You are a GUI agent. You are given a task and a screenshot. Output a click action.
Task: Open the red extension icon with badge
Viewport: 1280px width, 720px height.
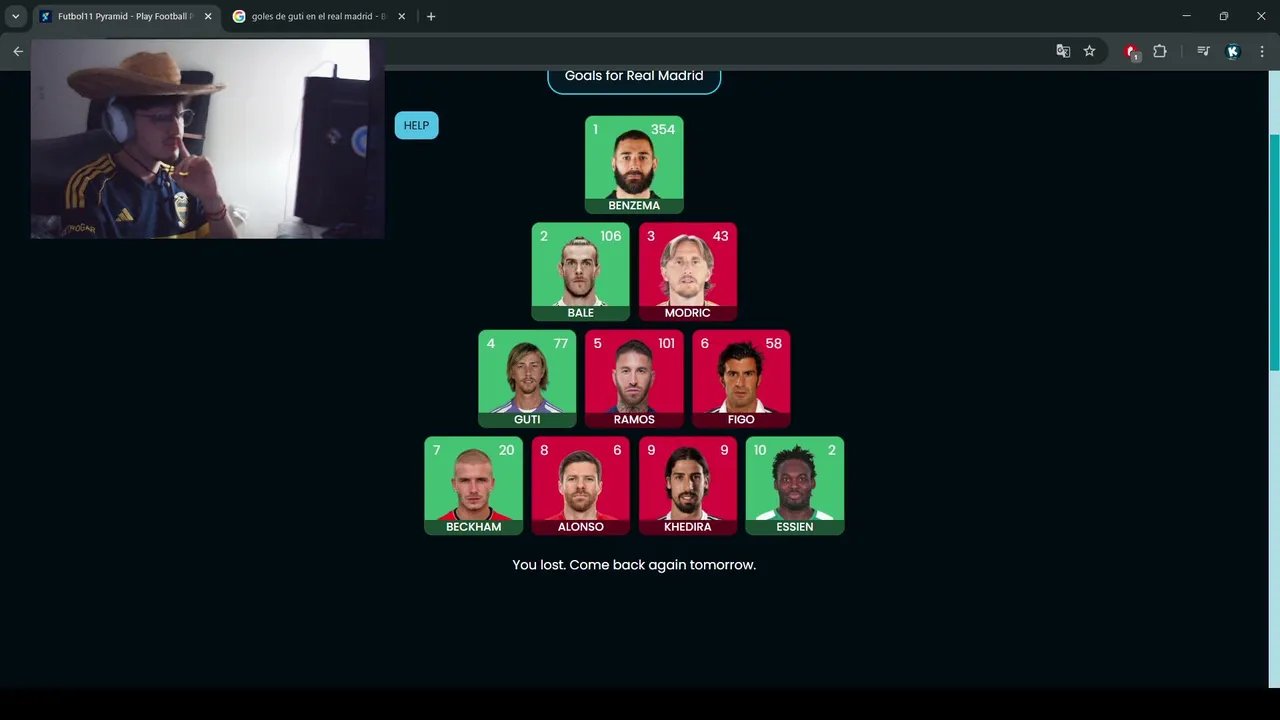pyautogui.click(x=1132, y=52)
